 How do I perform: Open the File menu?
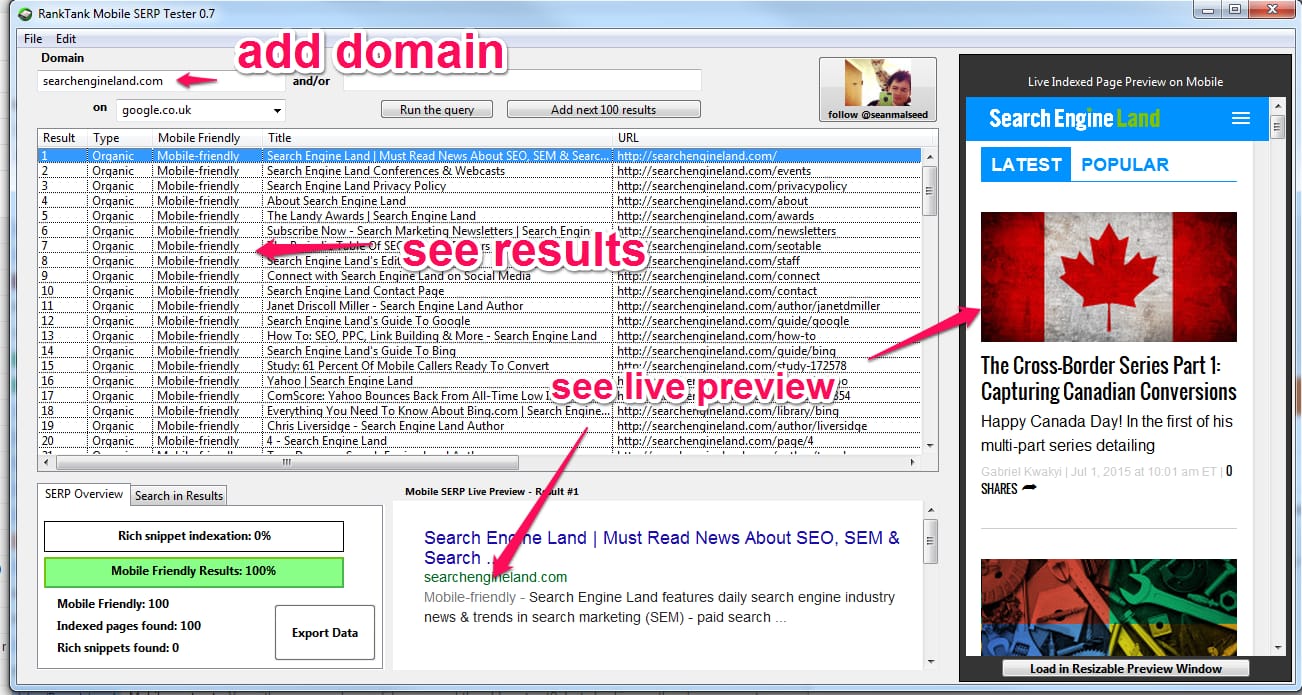click(x=32, y=38)
